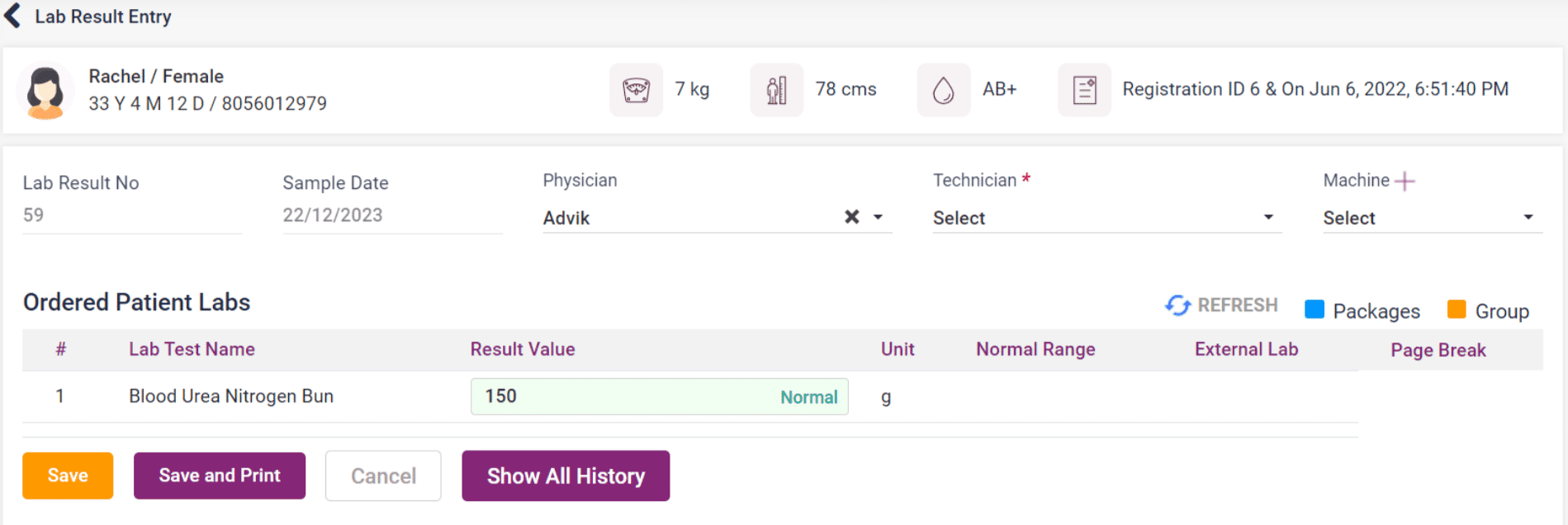
Task: Click the blood group droplet icon
Action: 943,90
